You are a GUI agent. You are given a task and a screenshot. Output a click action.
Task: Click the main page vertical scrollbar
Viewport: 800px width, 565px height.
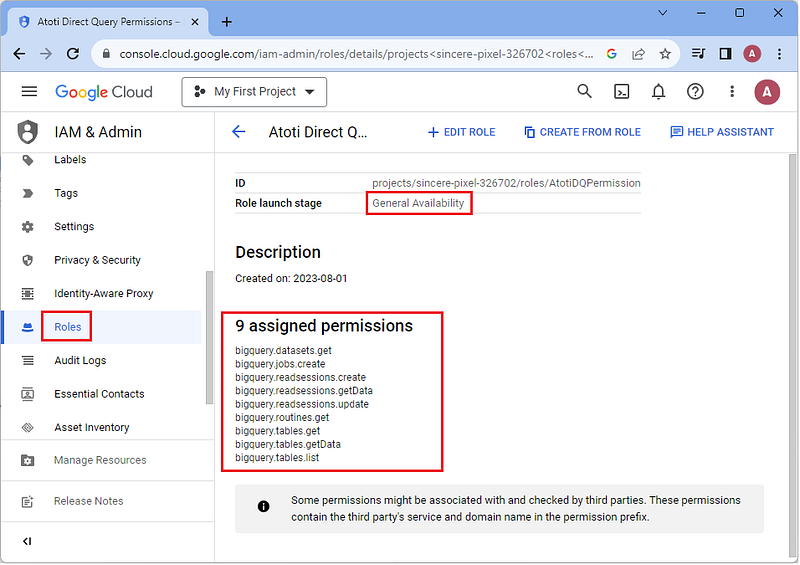[x=792, y=356]
